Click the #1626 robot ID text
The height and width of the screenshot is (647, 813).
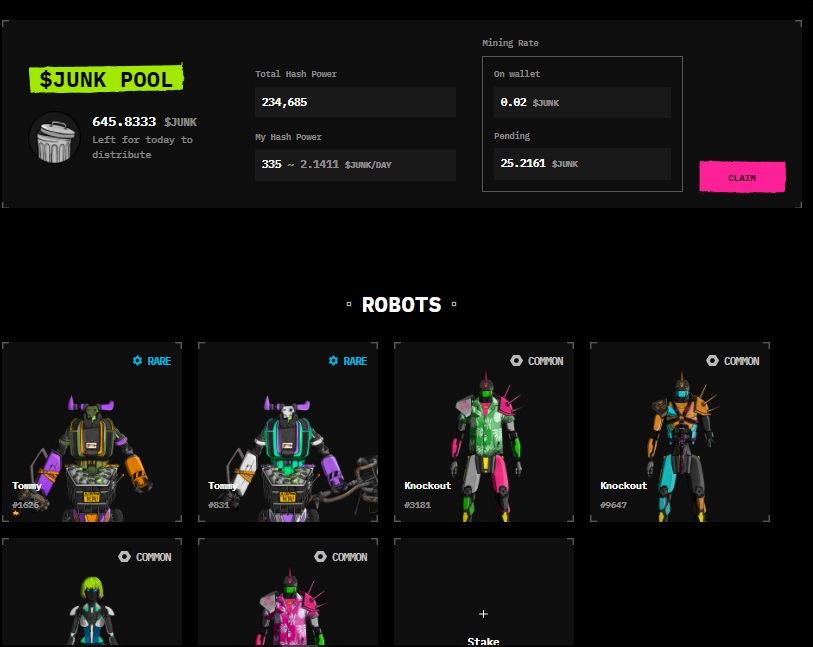tap(25, 505)
